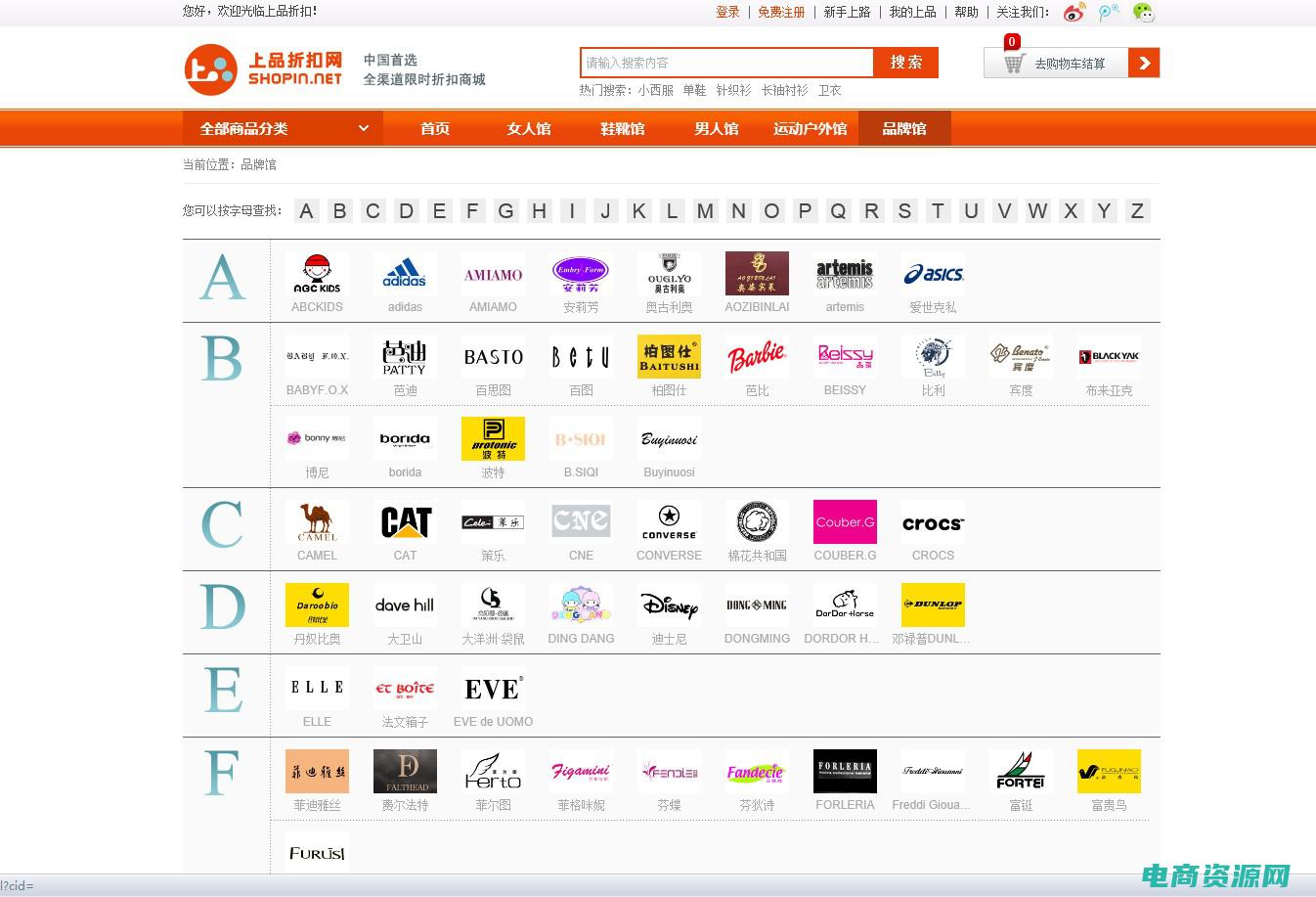This screenshot has width=1316, height=897.
Task: Open the Couber.G brand logo
Action: point(845,522)
